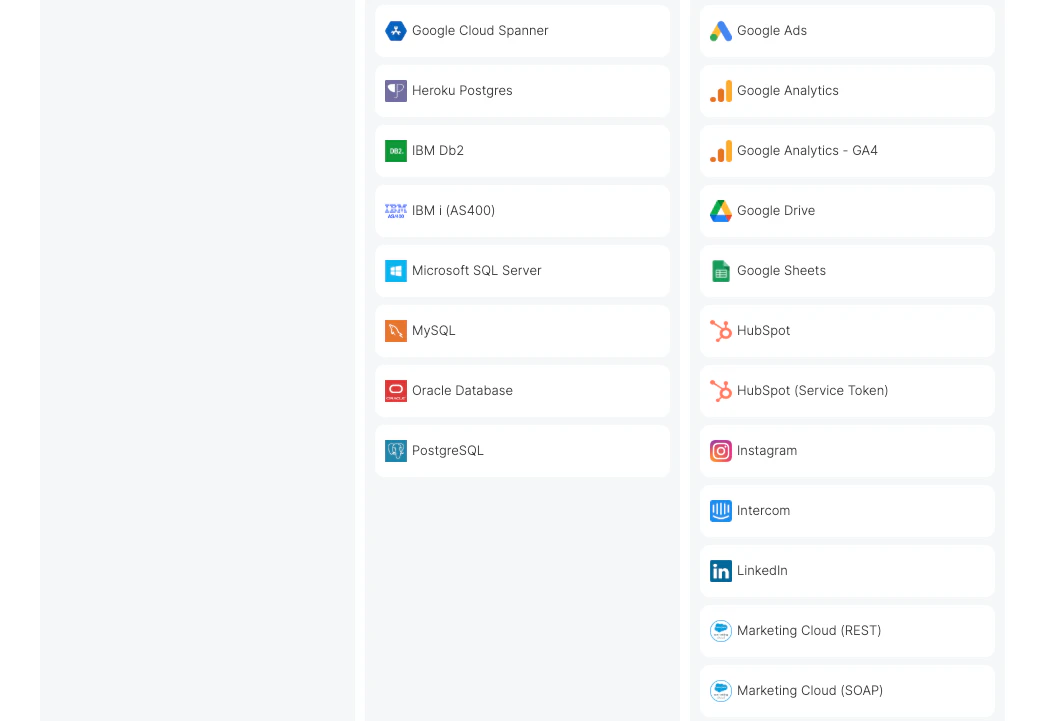Click the Marketing Cloud (SOAP) cloud icon
1052x721 pixels.
coord(721,691)
